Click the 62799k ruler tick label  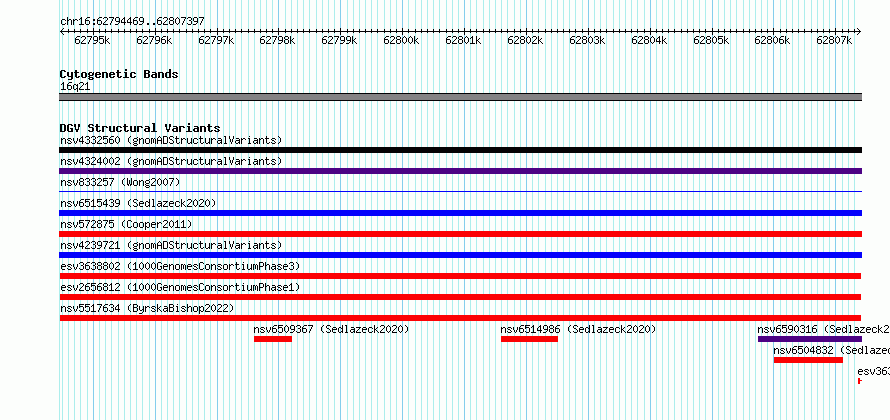(339, 40)
